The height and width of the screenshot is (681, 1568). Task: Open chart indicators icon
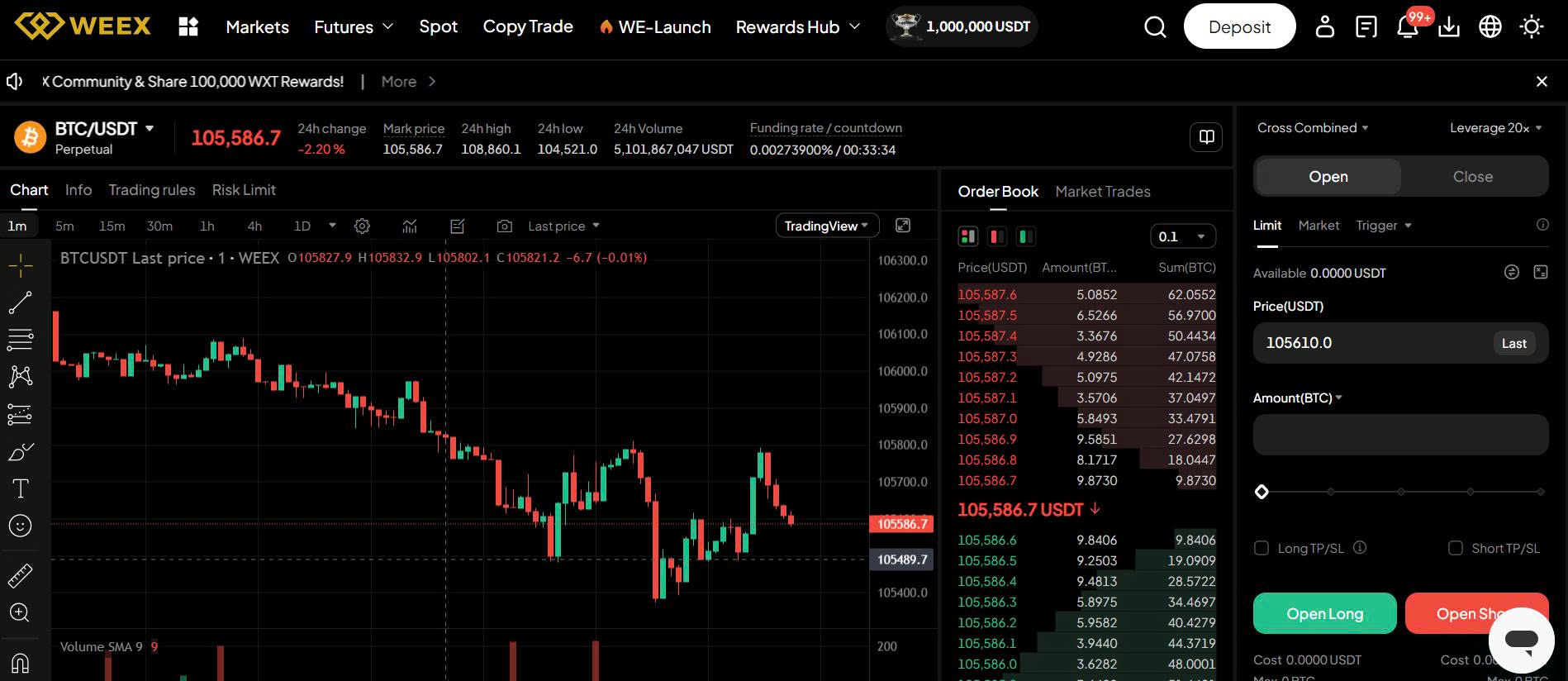(410, 226)
